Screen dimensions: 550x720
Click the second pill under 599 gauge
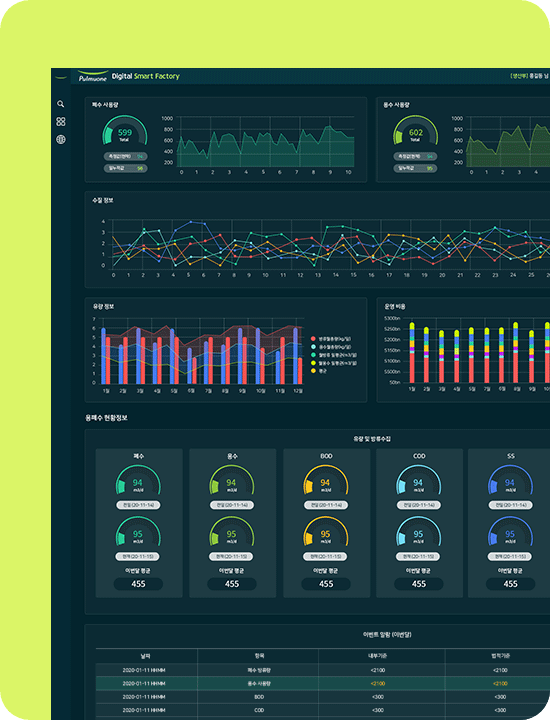point(125,169)
